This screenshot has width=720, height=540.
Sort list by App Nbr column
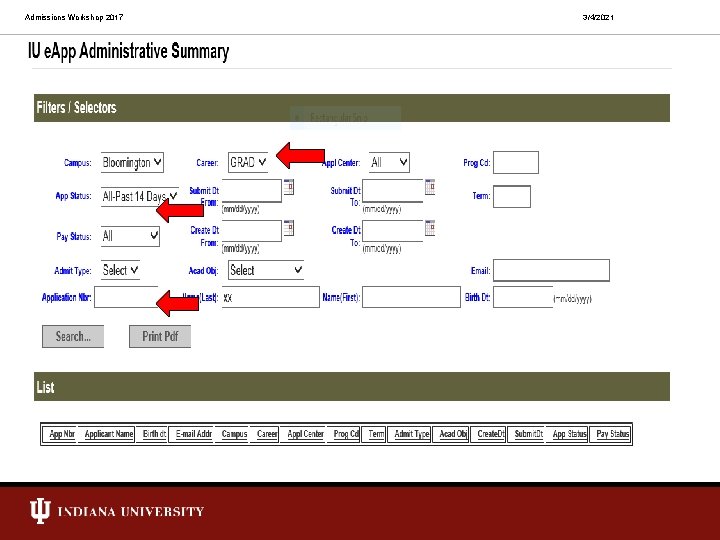[x=62, y=434]
